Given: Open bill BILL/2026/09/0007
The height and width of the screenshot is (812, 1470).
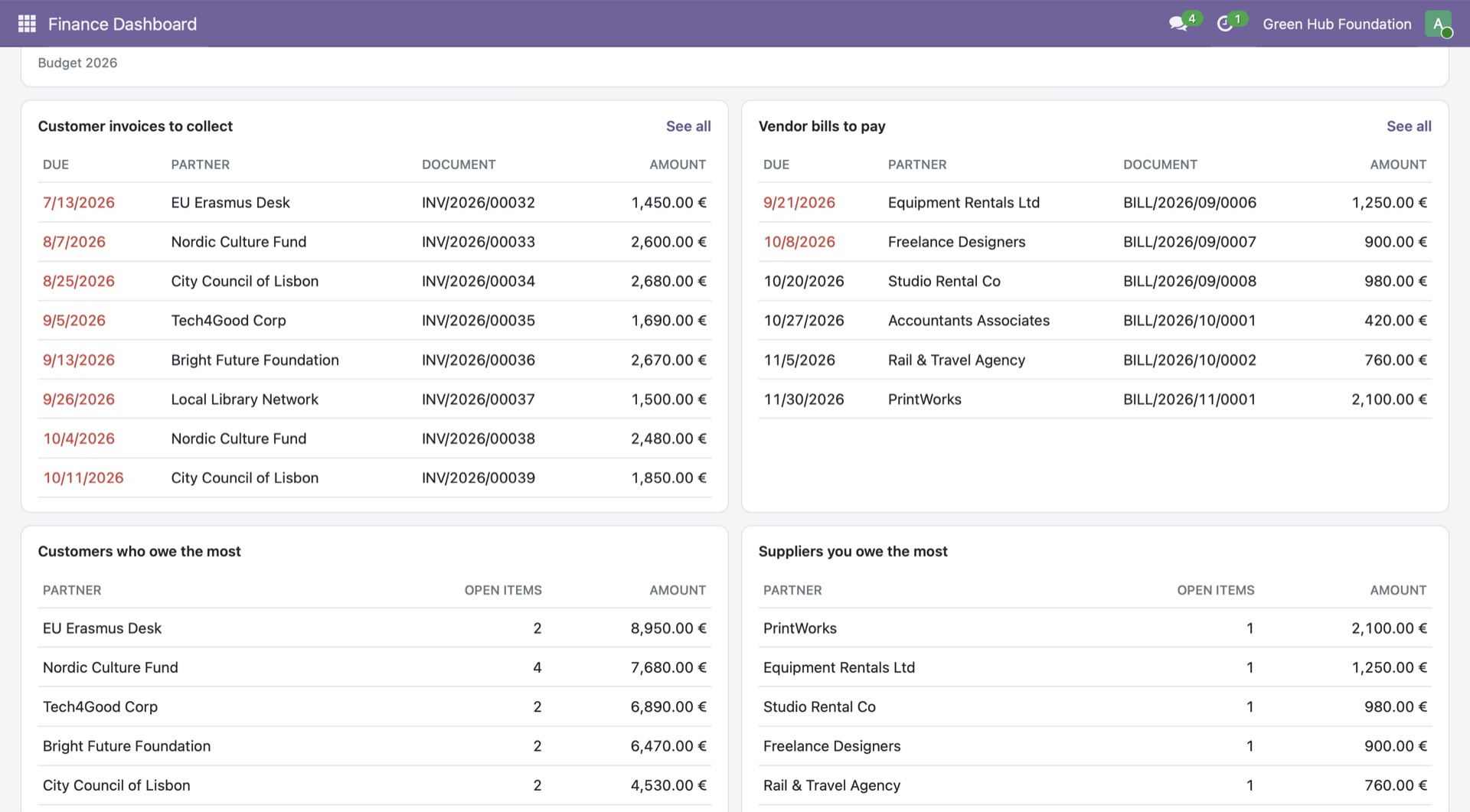Looking at the screenshot, I should [x=1190, y=242].
